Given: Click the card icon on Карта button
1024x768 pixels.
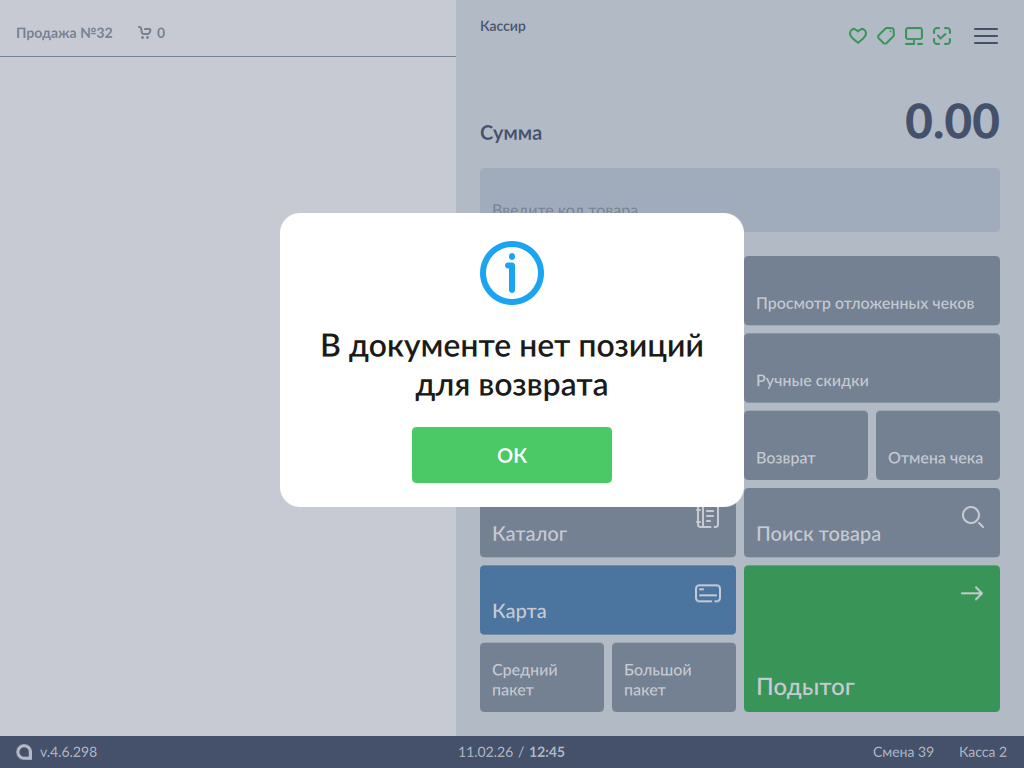Looking at the screenshot, I should click(708, 594).
